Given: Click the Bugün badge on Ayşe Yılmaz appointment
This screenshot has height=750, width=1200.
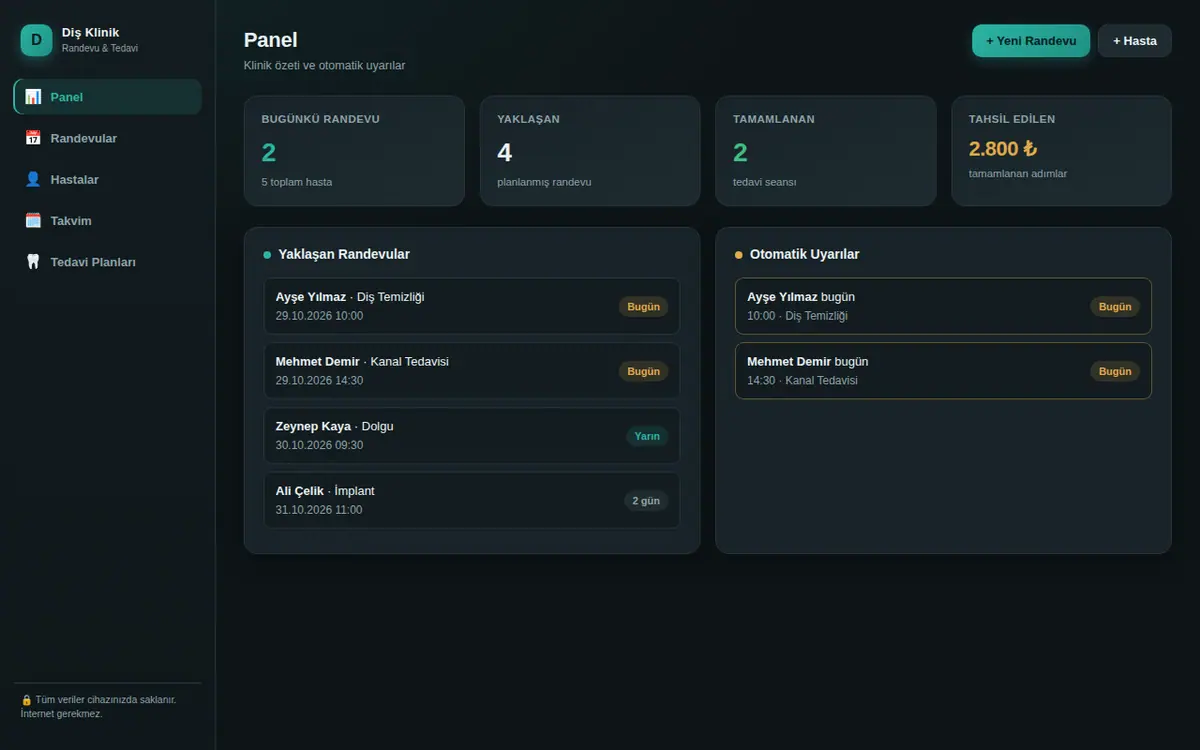Looking at the screenshot, I should point(644,307).
